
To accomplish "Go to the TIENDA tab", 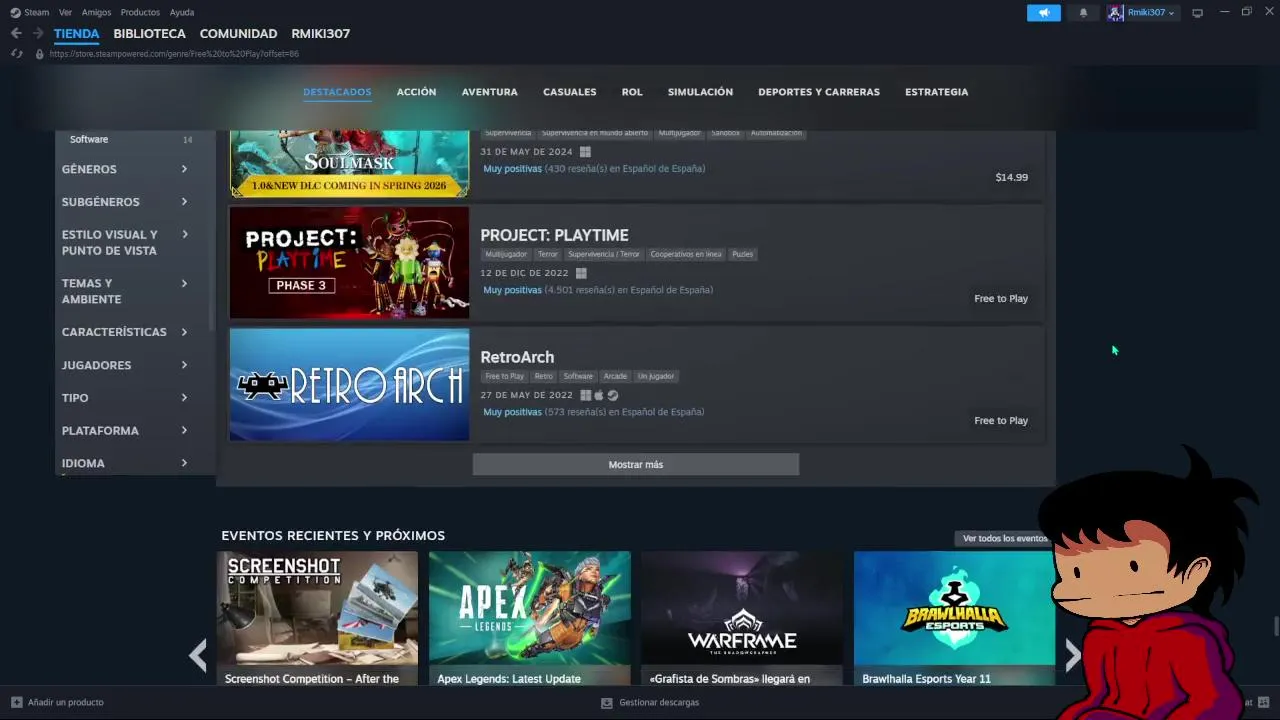I will coord(76,33).
